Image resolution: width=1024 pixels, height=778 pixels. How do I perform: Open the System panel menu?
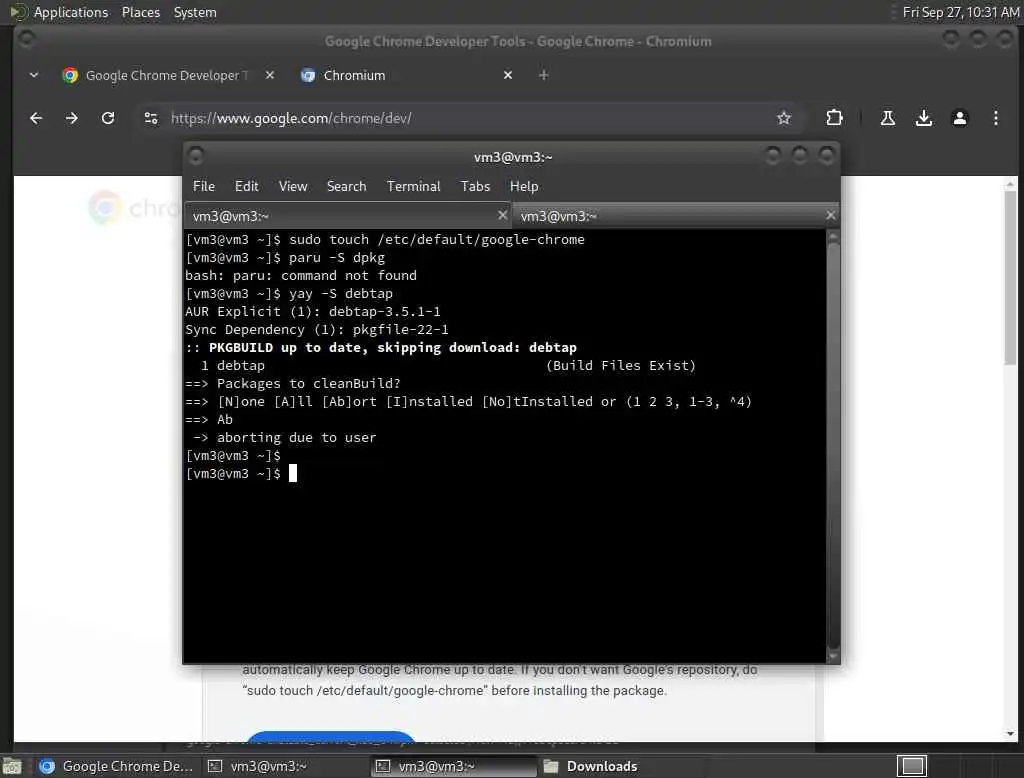(195, 12)
